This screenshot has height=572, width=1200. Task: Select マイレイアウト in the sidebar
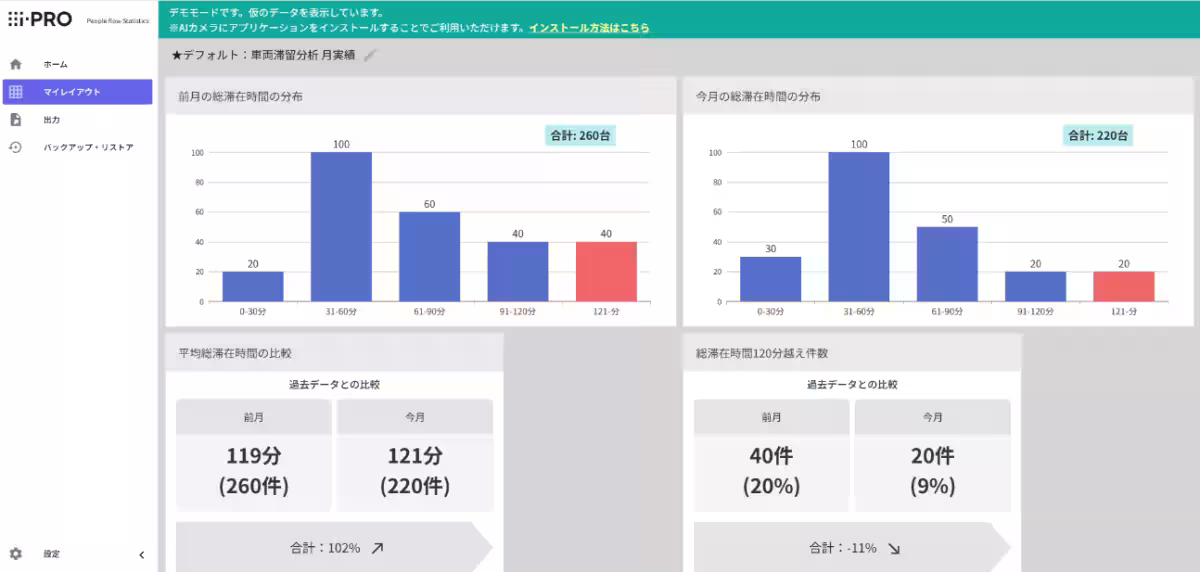(x=77, y=92)
